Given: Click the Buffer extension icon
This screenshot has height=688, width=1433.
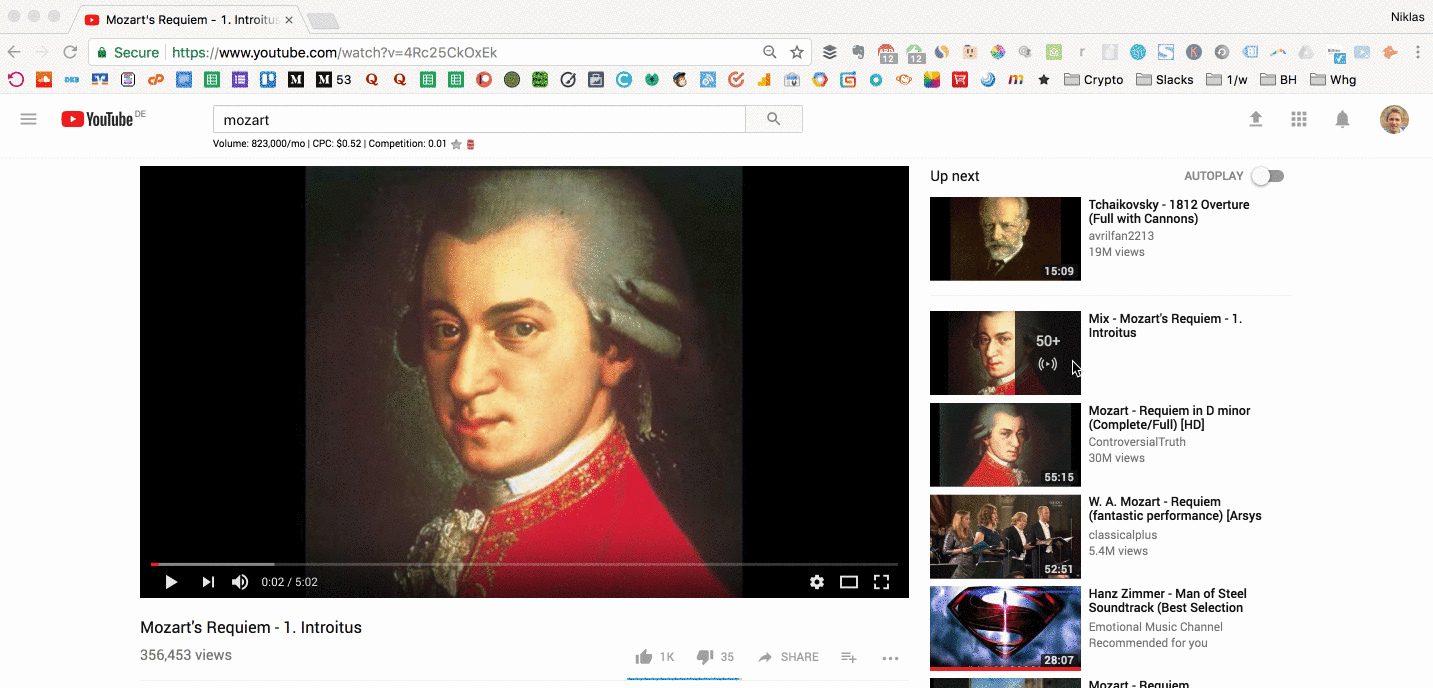Looking at the screenshot, I should pyautogui.click(x=830, y=52).
